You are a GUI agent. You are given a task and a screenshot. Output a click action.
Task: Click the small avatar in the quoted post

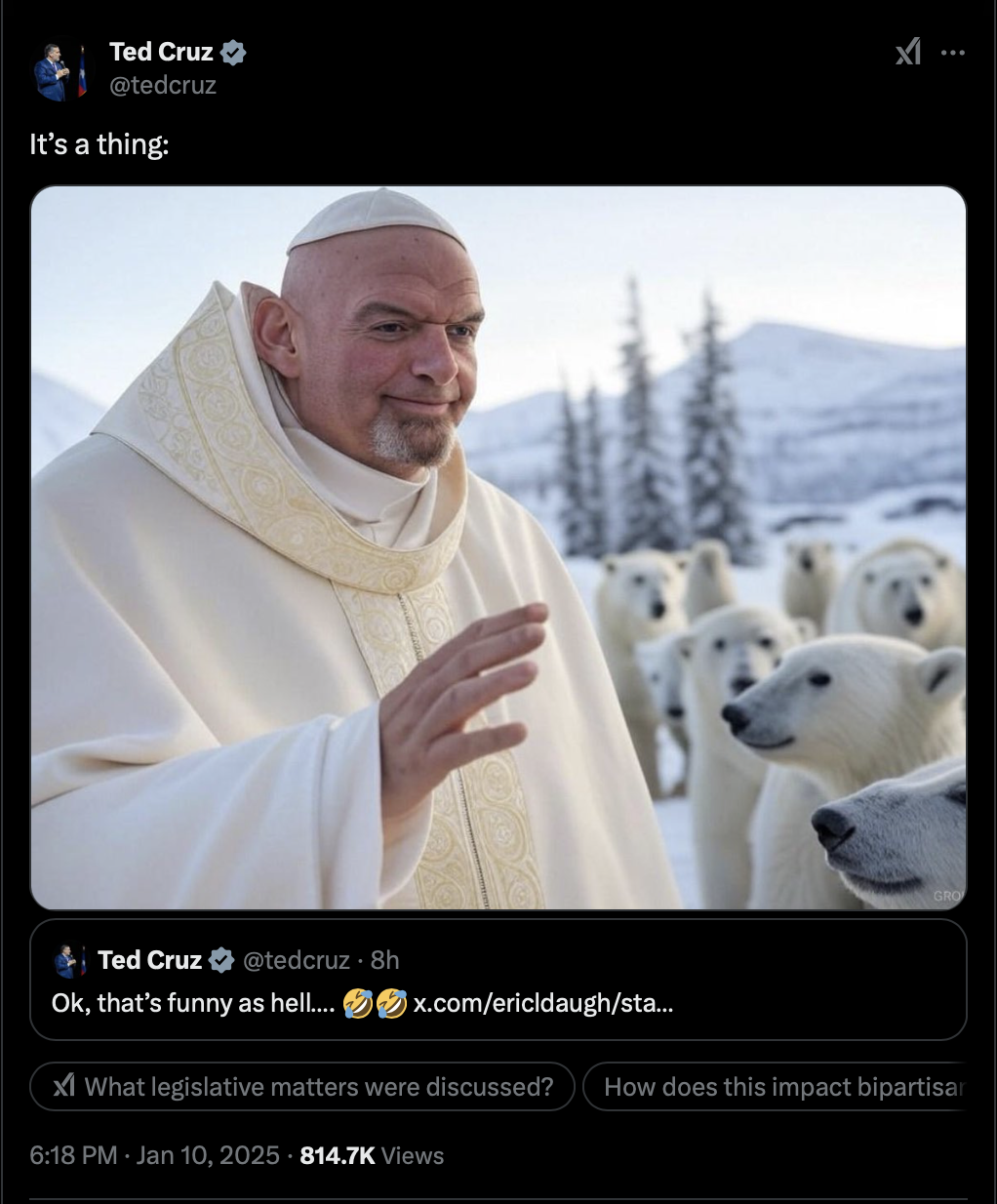coord(69,960)
